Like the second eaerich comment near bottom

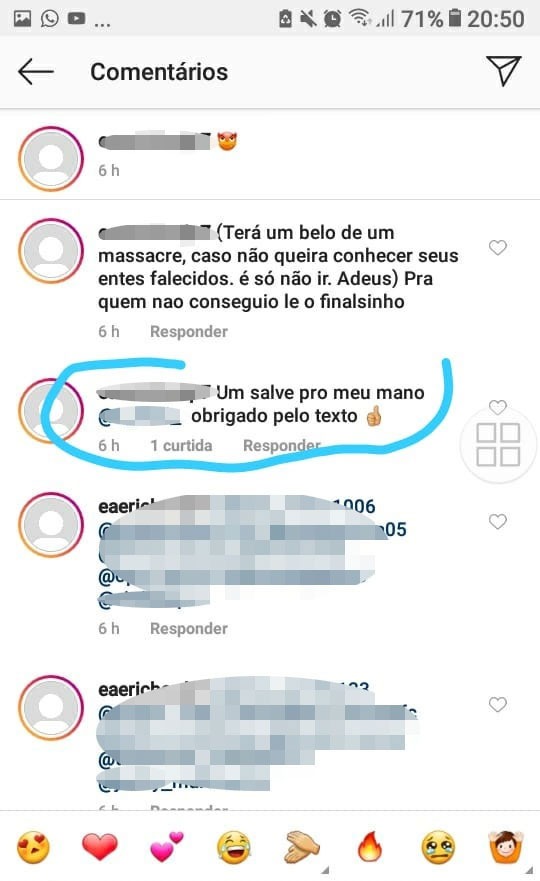[498, 704]
